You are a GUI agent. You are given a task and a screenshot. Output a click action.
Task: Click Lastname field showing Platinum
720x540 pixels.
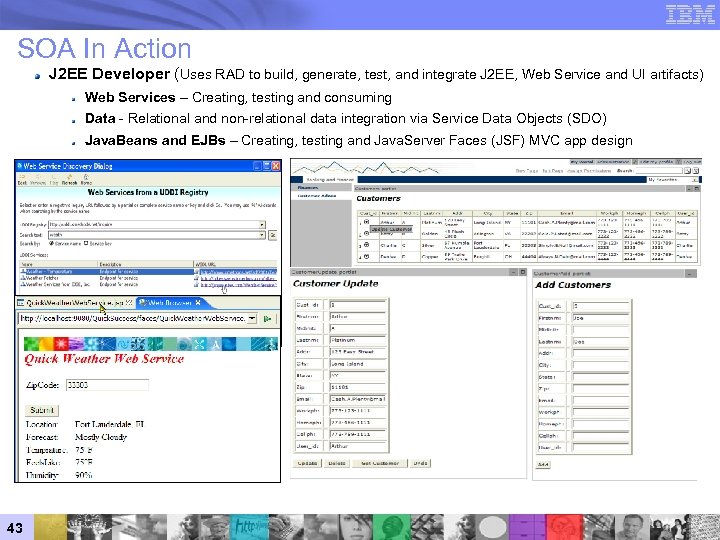pos(358,340)
